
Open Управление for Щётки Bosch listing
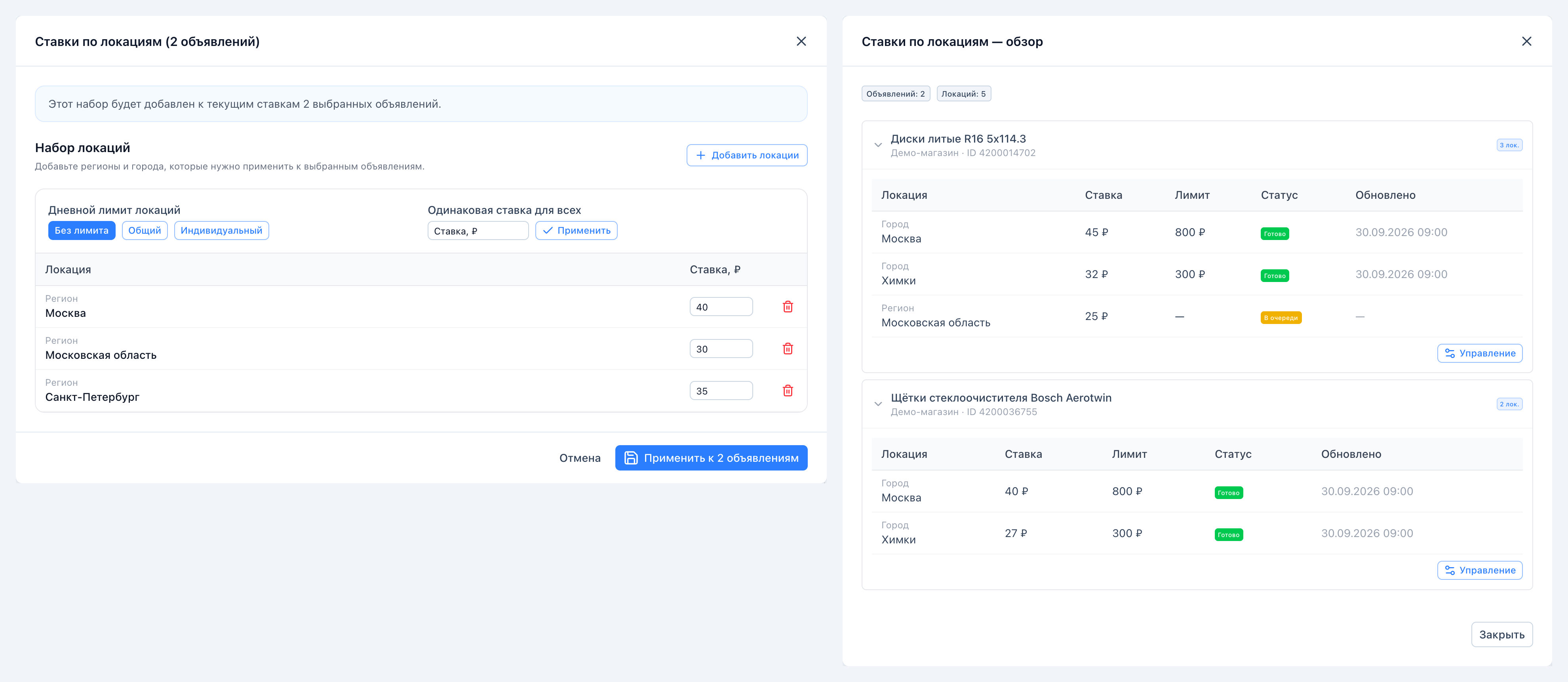1480,571
